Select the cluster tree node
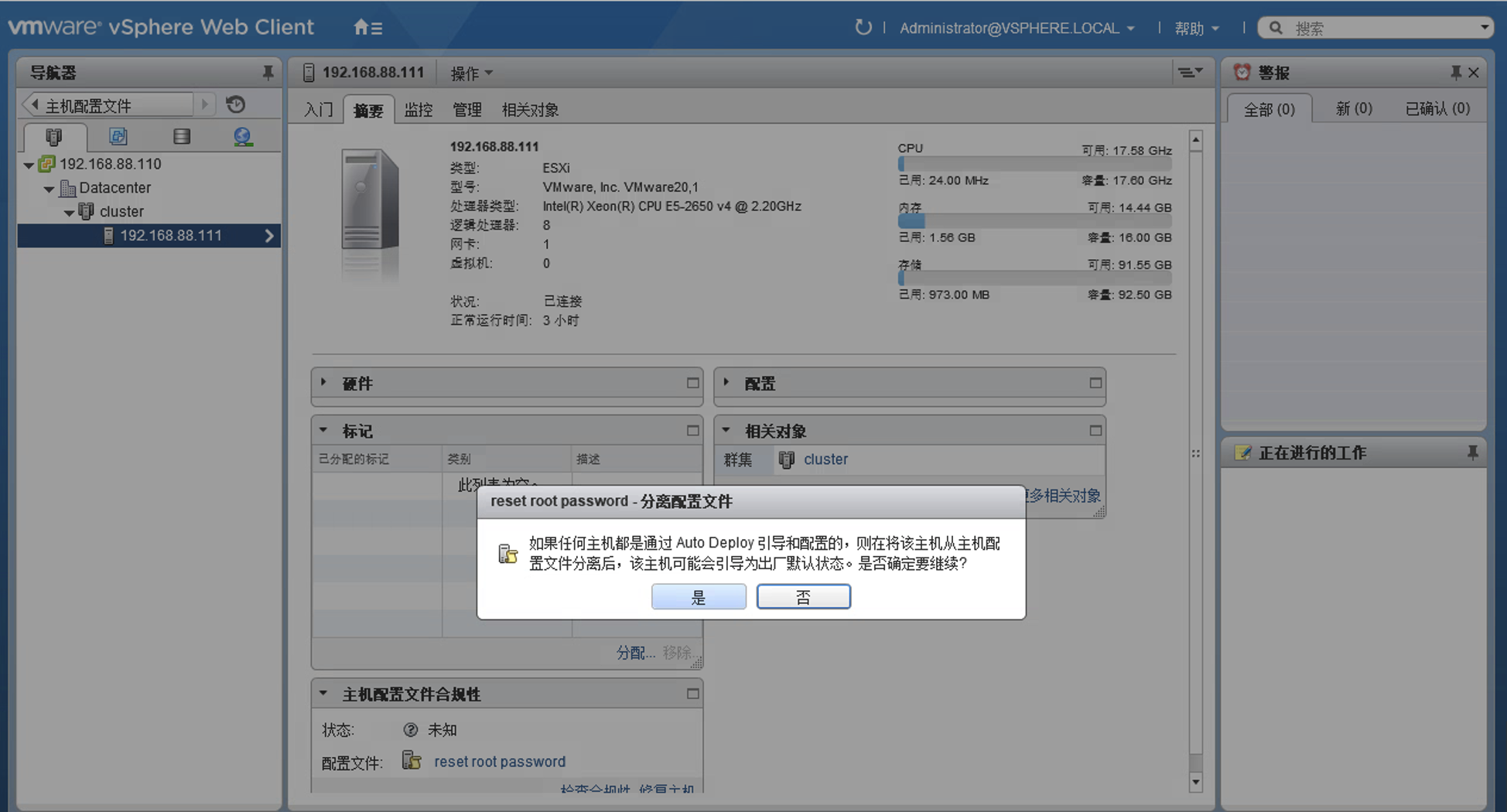Image resolution: width=1507 pixels, height=812 pixels. (121, 212)
